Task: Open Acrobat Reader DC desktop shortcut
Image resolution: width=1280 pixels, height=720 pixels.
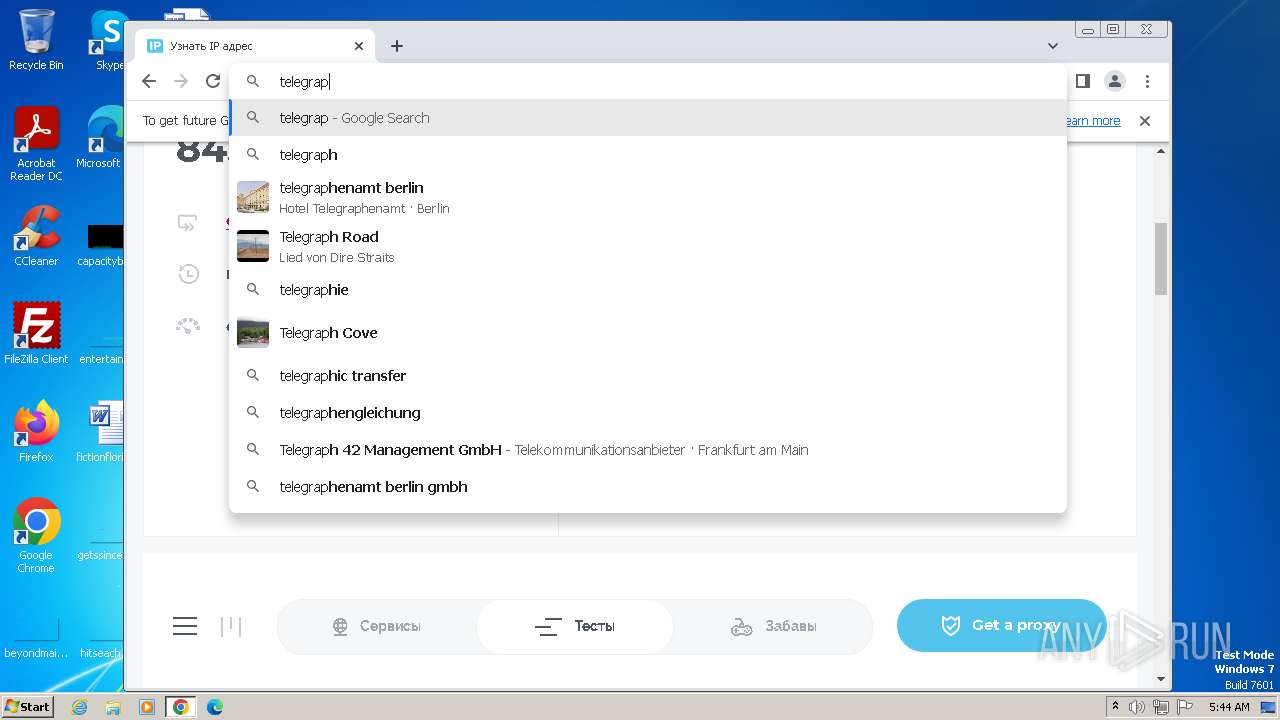Action: tap(36, 144)
